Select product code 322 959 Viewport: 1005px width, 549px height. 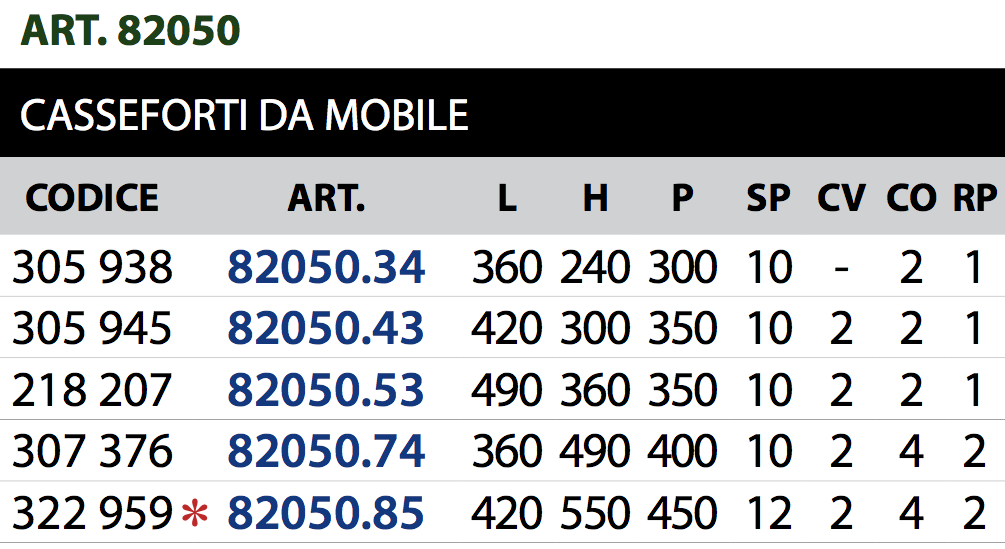pyautogui.click(x=92, y=514)
